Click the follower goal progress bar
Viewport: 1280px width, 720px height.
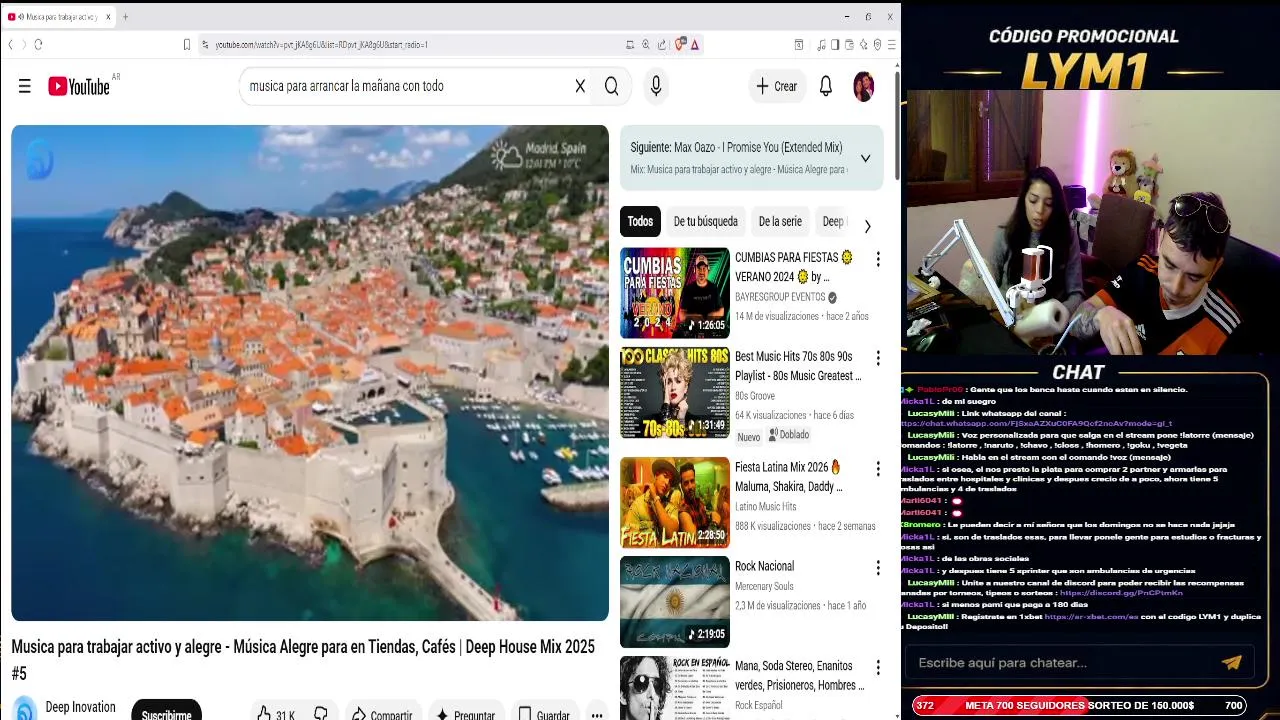point(1079,705)
